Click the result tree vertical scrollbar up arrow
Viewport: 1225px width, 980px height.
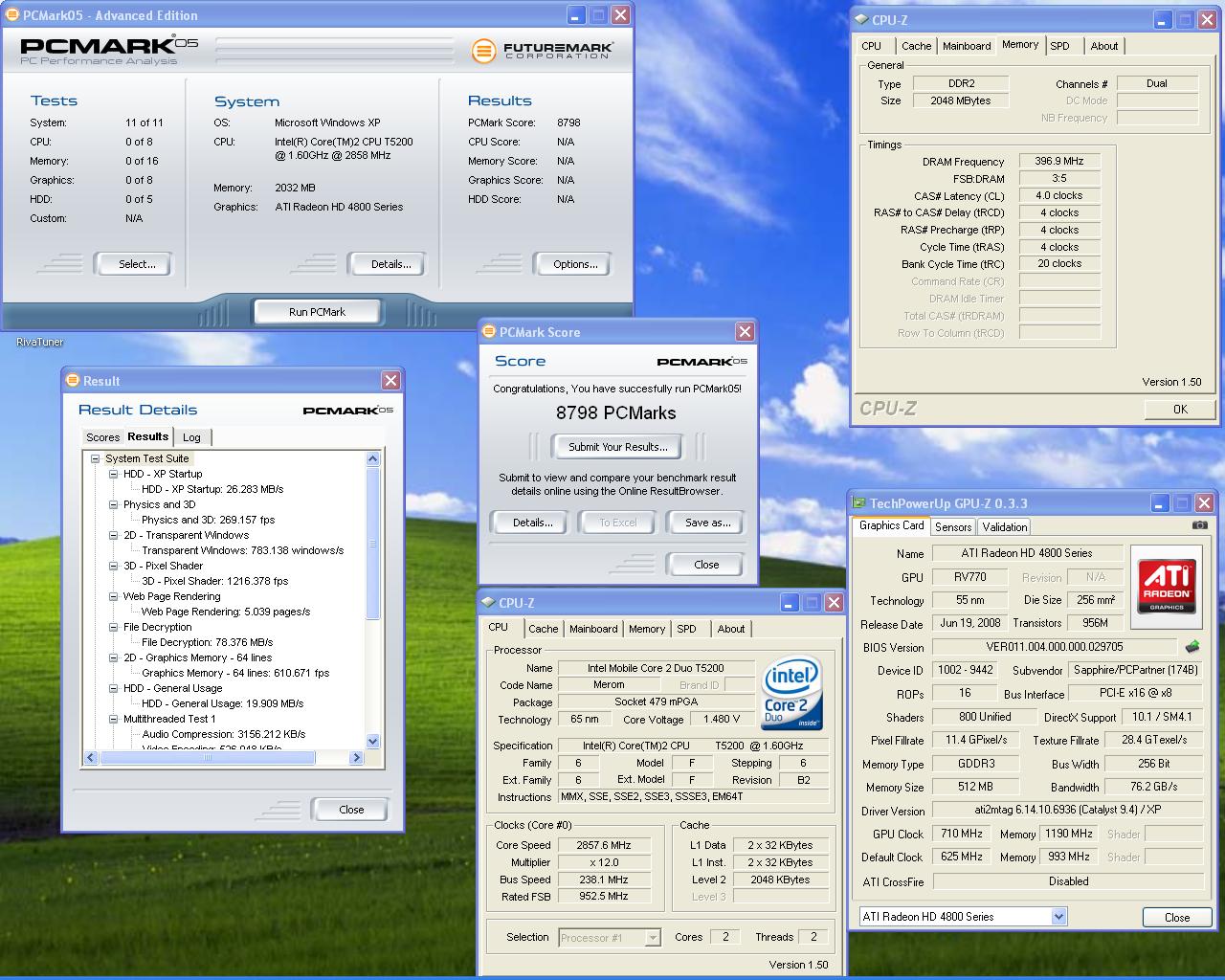coord(373,459)
